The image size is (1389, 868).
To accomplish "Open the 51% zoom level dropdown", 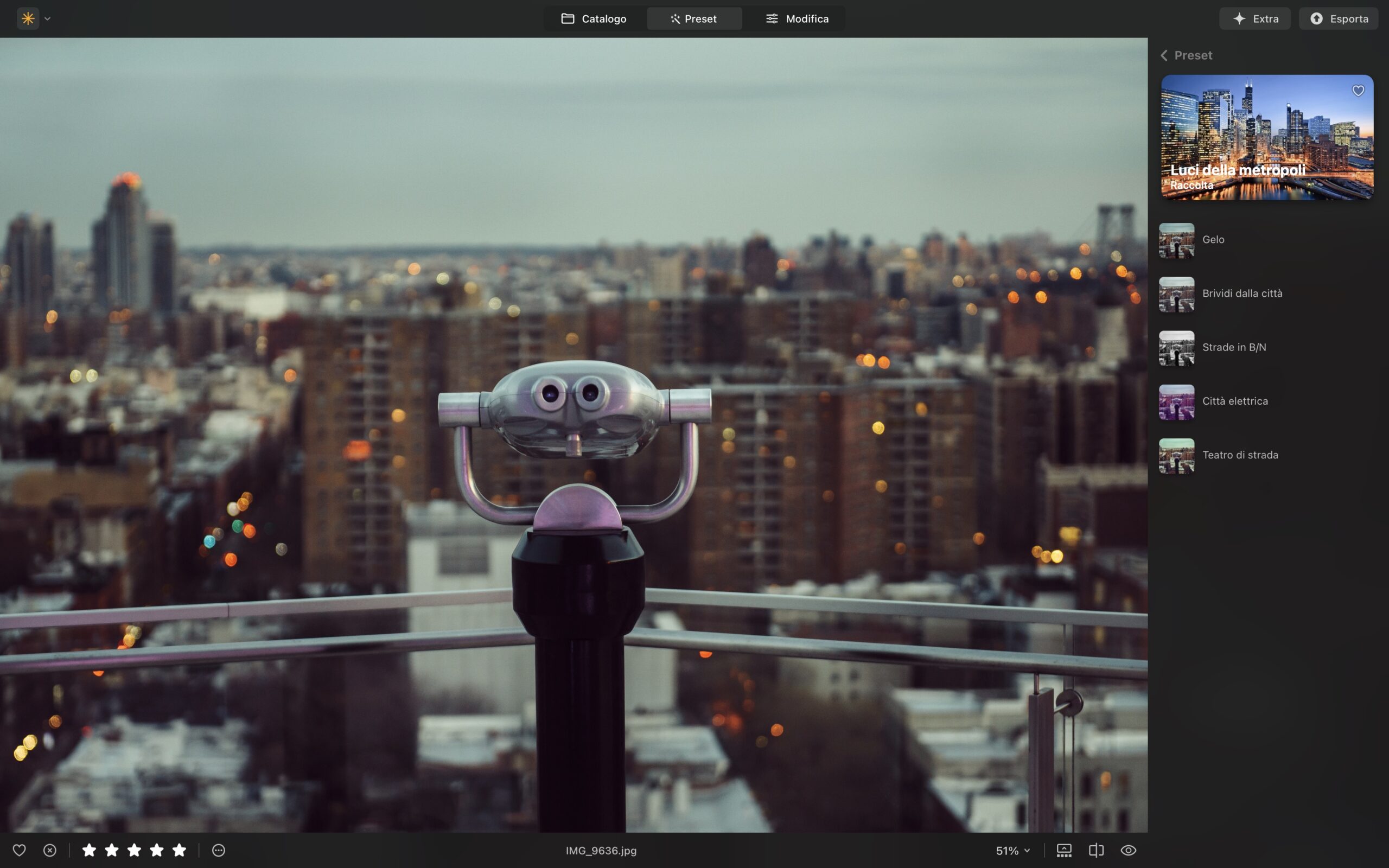I will tap(1012, 850).
